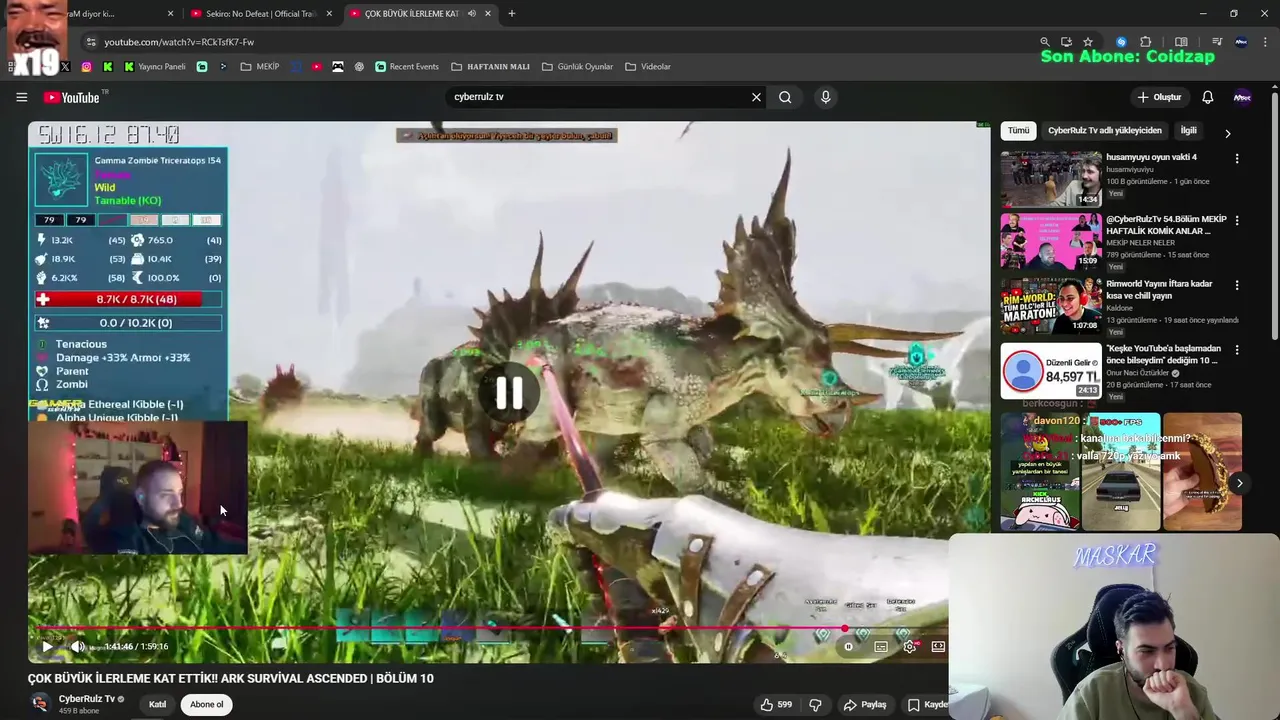Mute the playing tab's audio indicator

pos(471,14)
